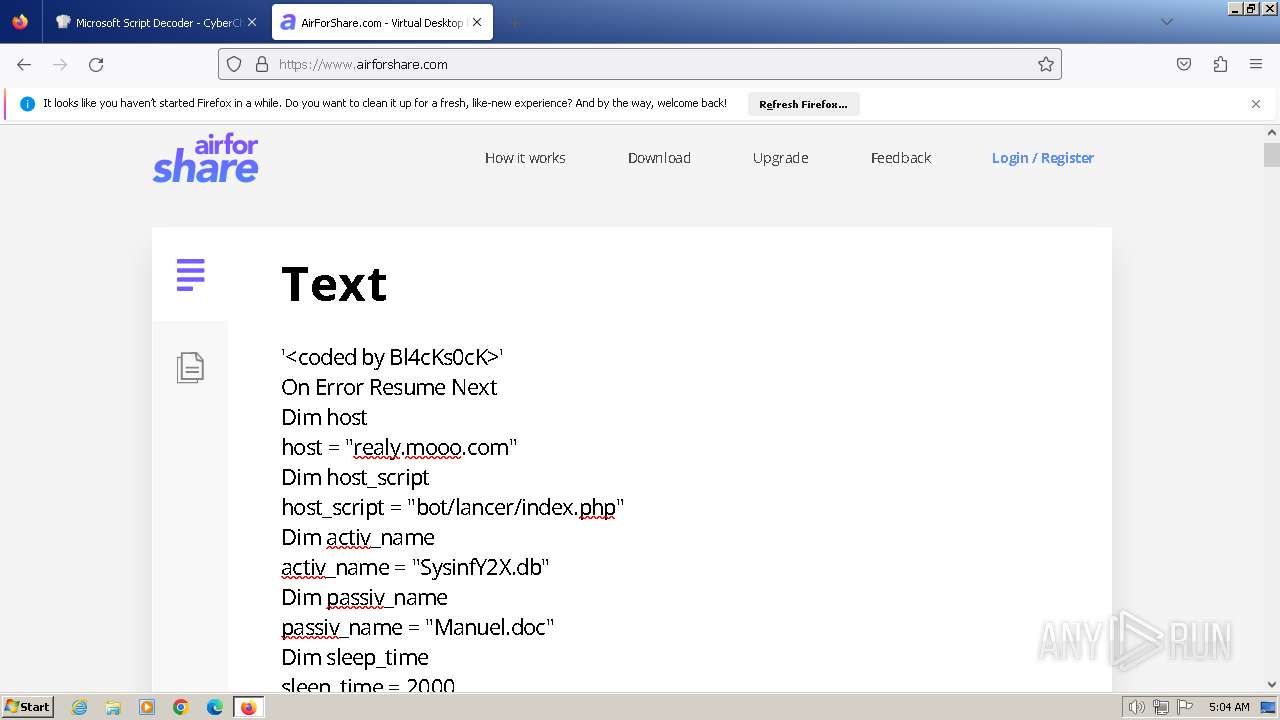Select the Text section sidebar icon
The width and height of the screenshot is (1280, 720).
click(190, 275)
